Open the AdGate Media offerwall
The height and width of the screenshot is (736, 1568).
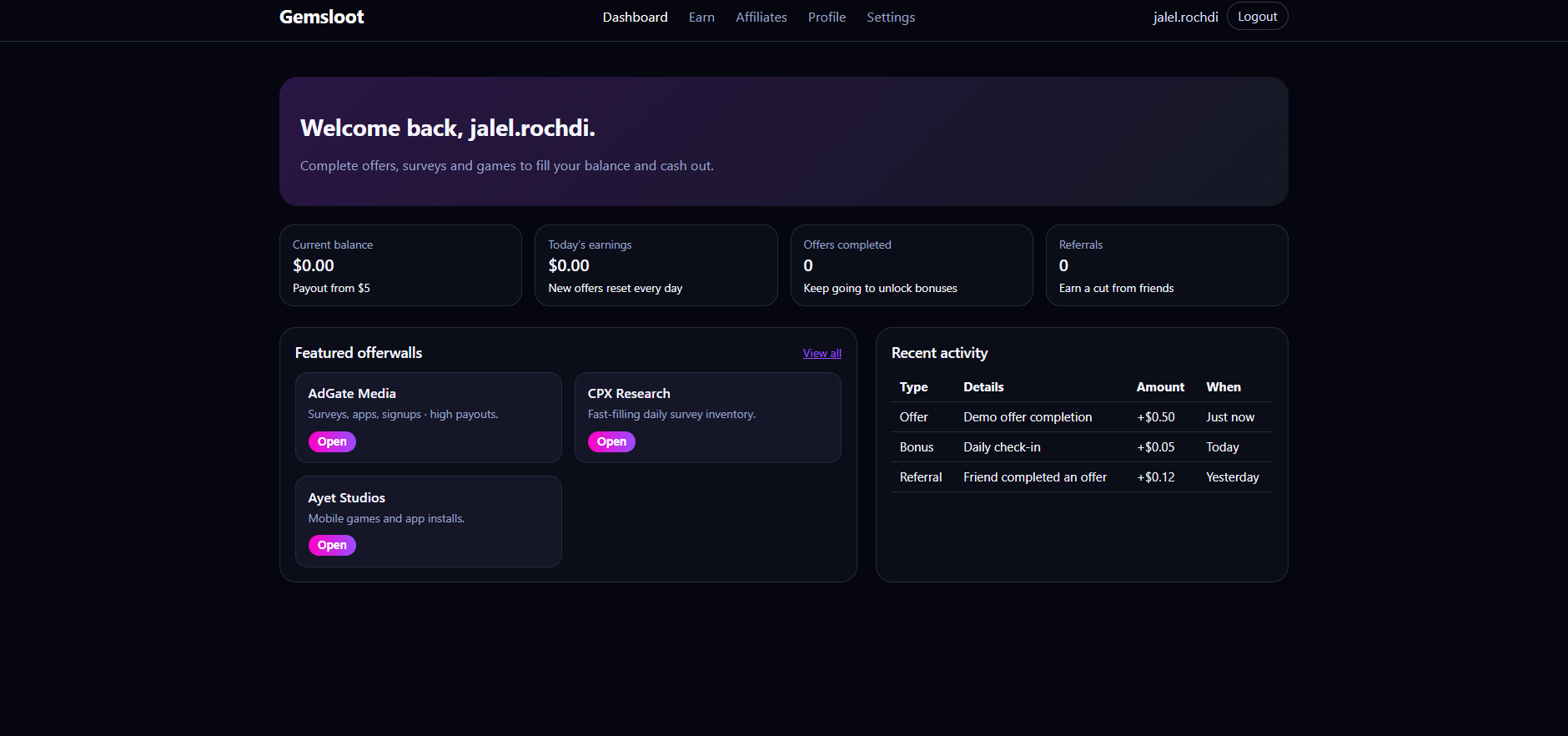(x=332, y=441)
